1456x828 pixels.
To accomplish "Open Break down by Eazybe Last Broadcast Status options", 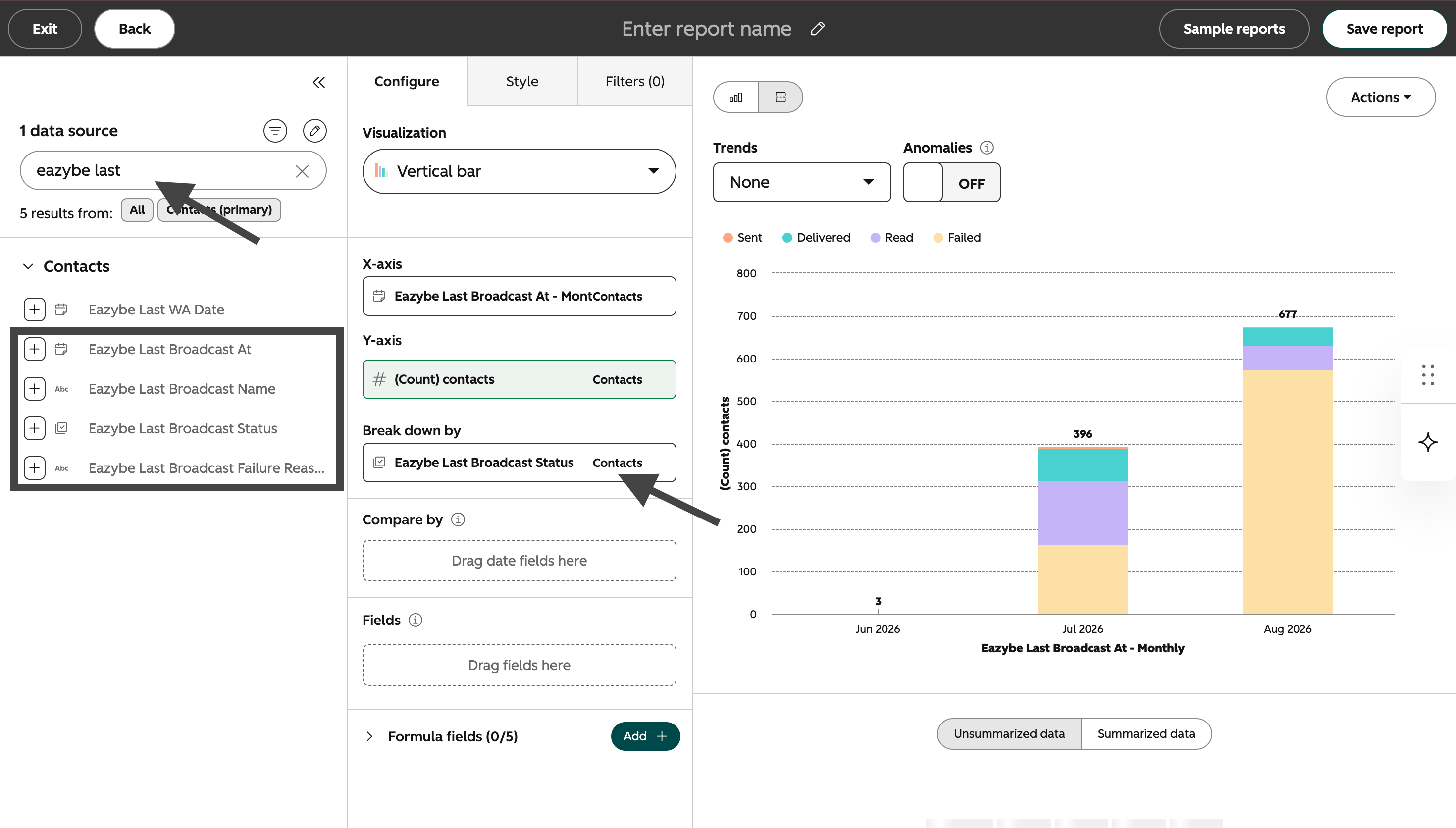I will tap(519, 463).
